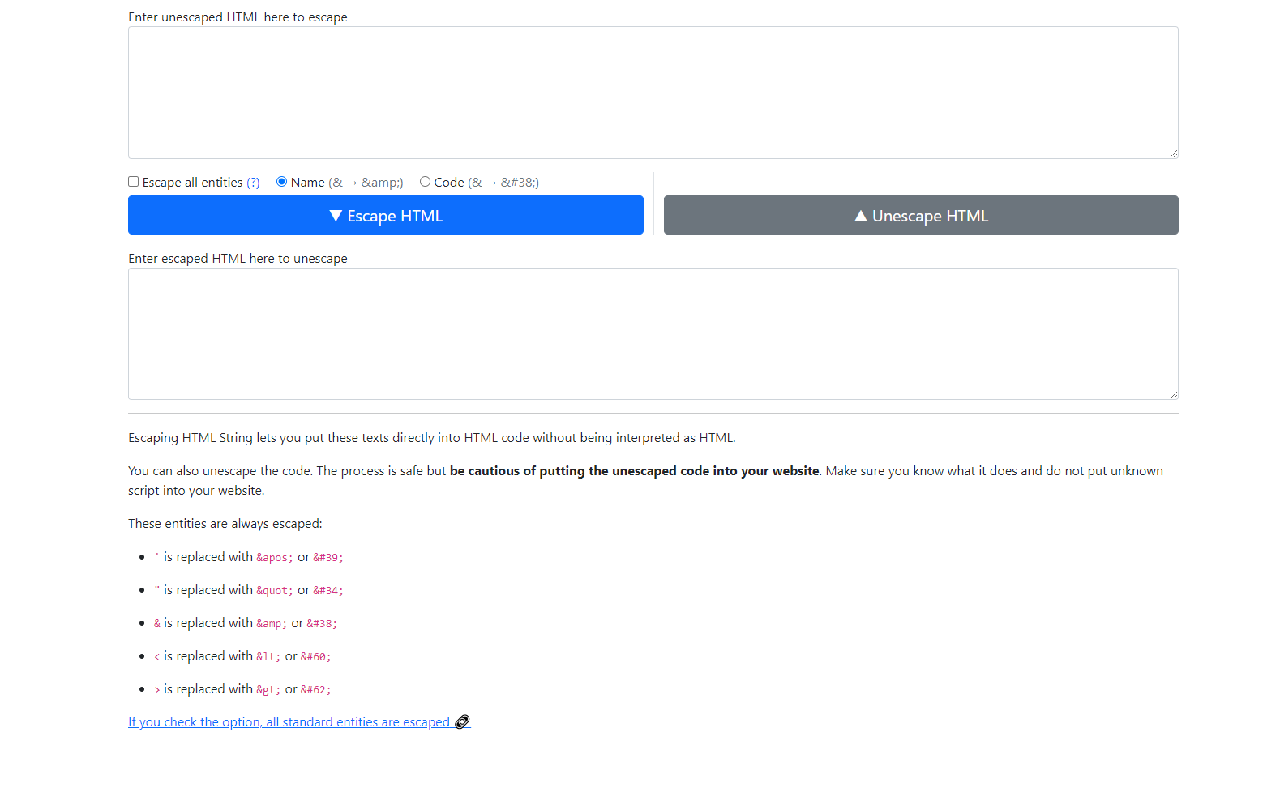1280x800 pixels.
Task: Click the &apos; entity code text
Action: [275, 557]
